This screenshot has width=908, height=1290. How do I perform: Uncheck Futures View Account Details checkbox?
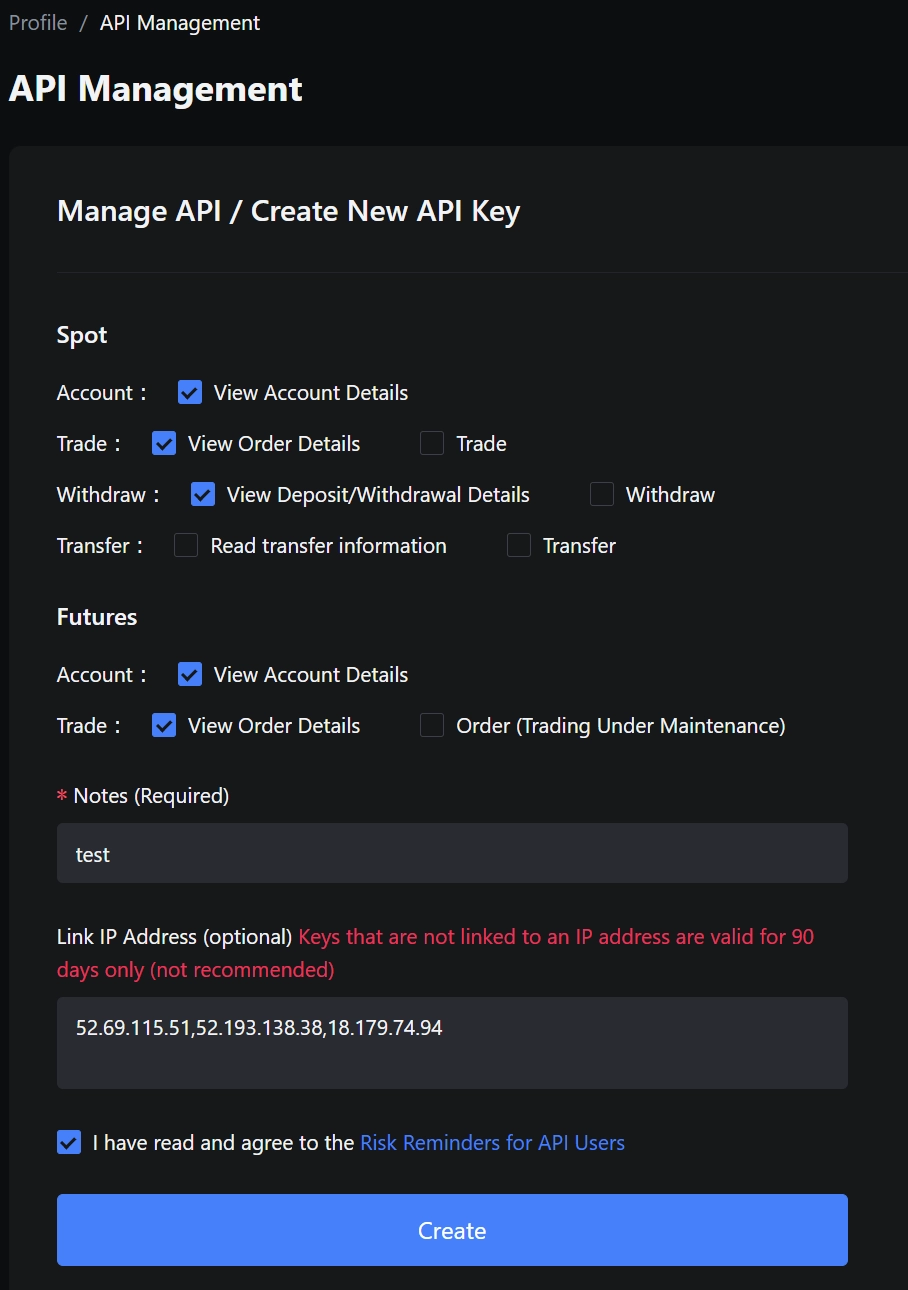[x=190, y=675]
